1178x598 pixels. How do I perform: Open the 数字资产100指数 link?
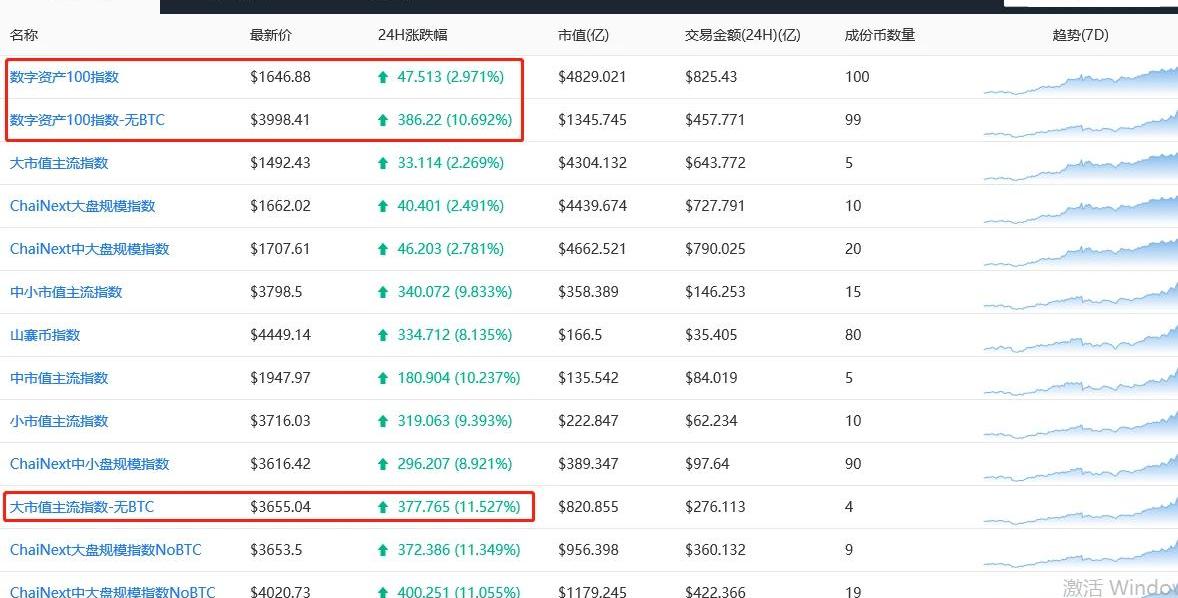click(x=64, y=77)
